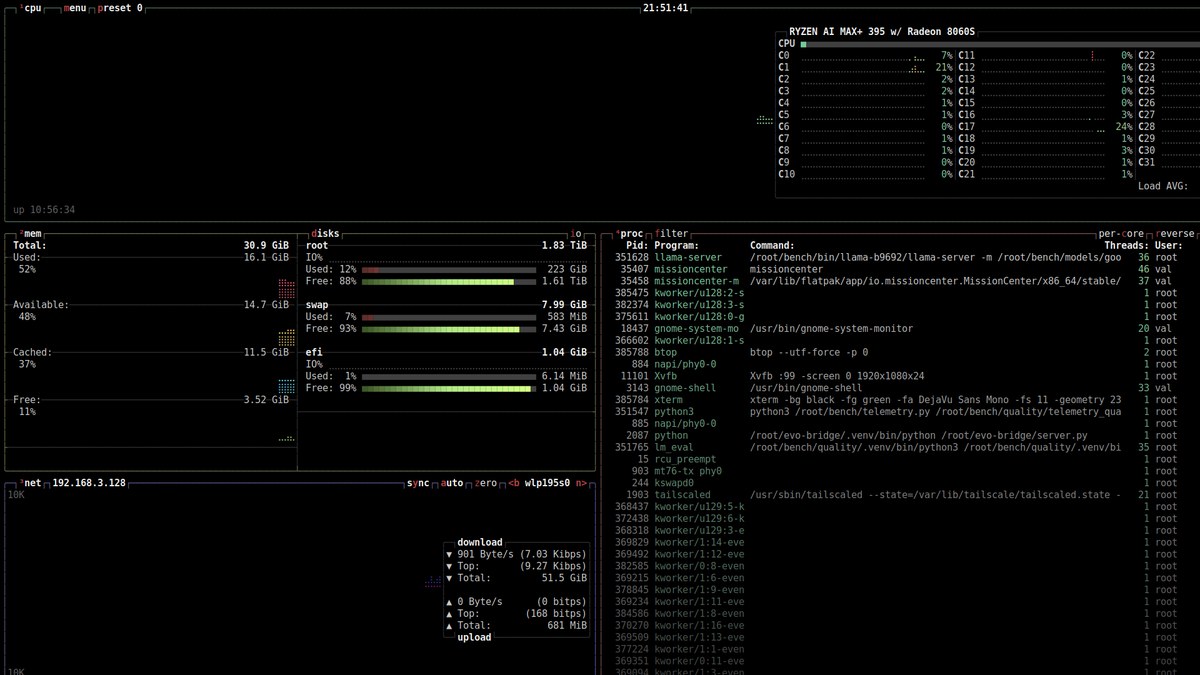Image resolution: width=1200 pixels, height=675 pixels.
Task: Click the C1 core row at 21%
Action: [865, 68]
